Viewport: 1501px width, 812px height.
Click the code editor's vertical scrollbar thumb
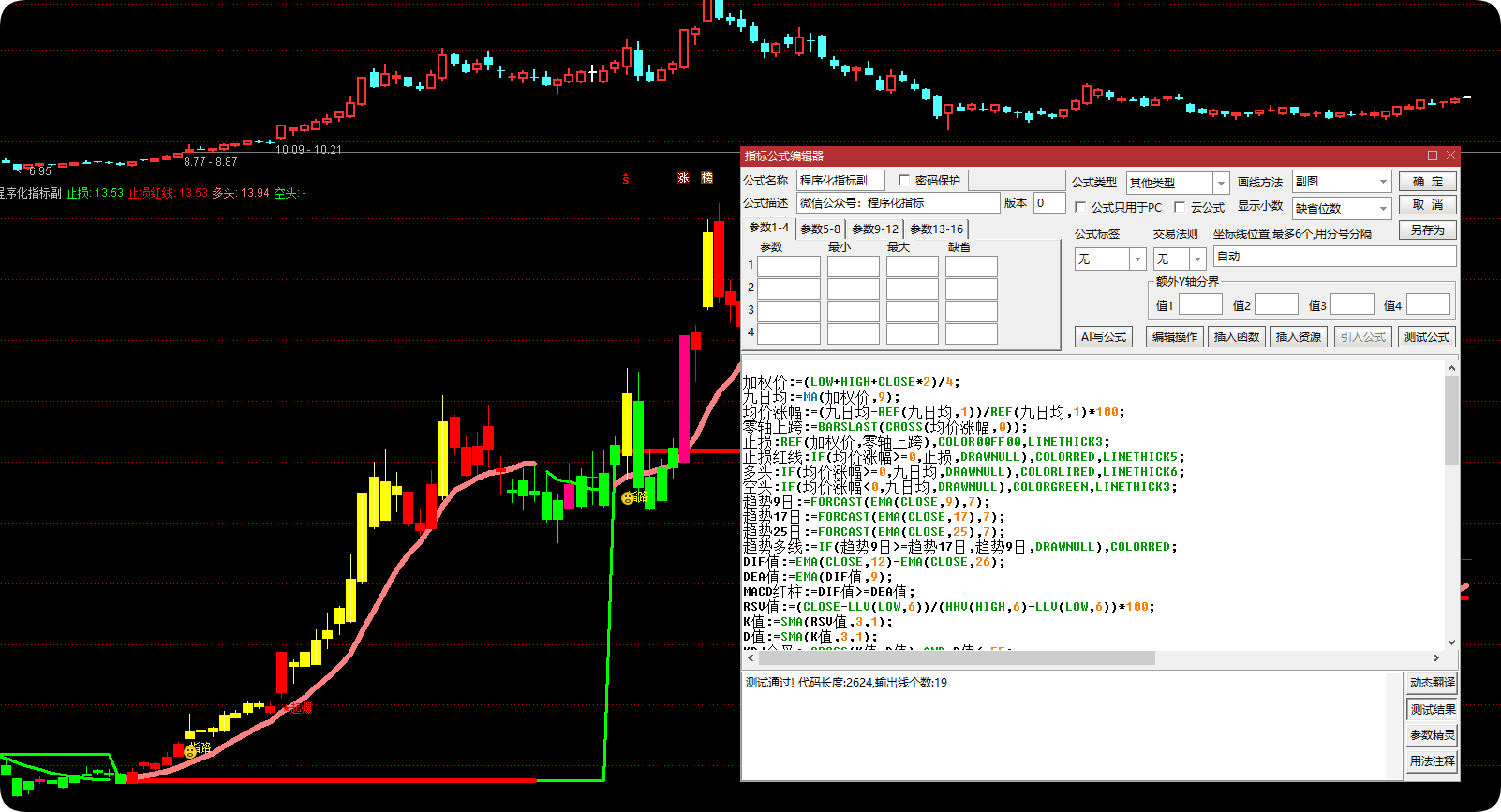[x=1451, y=420]
